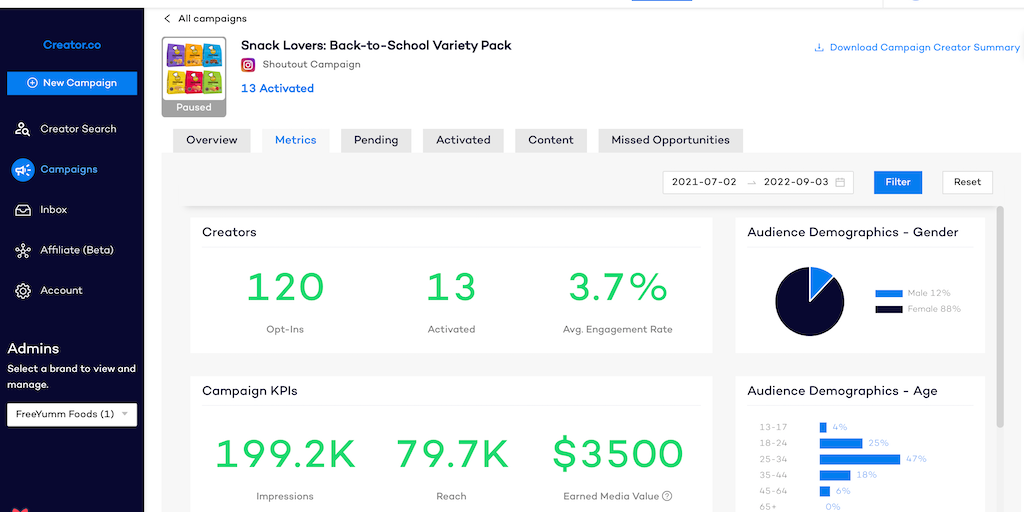Click the back arrow beside All campaigns
1024x512 pixels.
tap(167, 19)
